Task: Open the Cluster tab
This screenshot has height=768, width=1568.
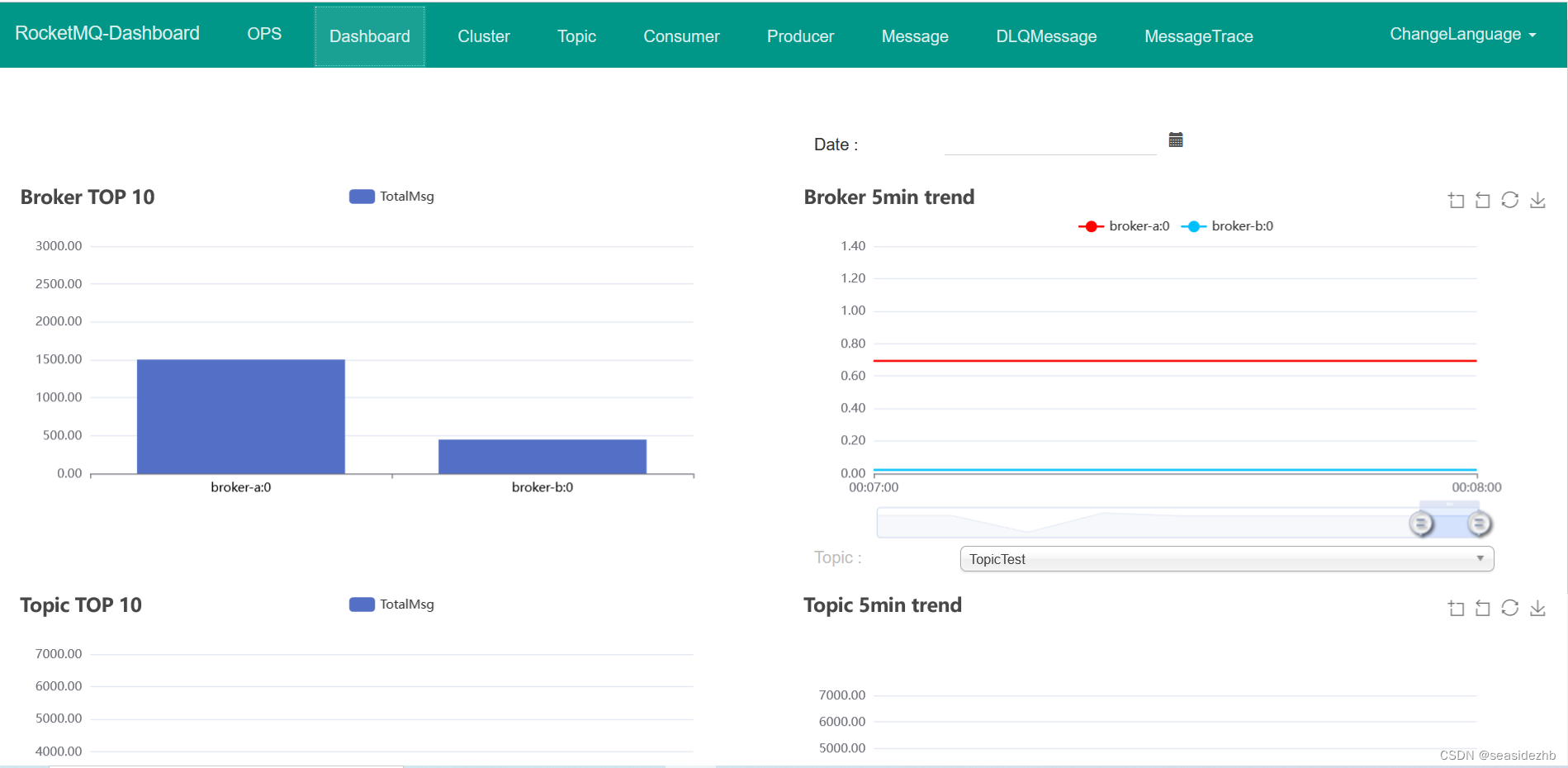Action: pos(484,36)
